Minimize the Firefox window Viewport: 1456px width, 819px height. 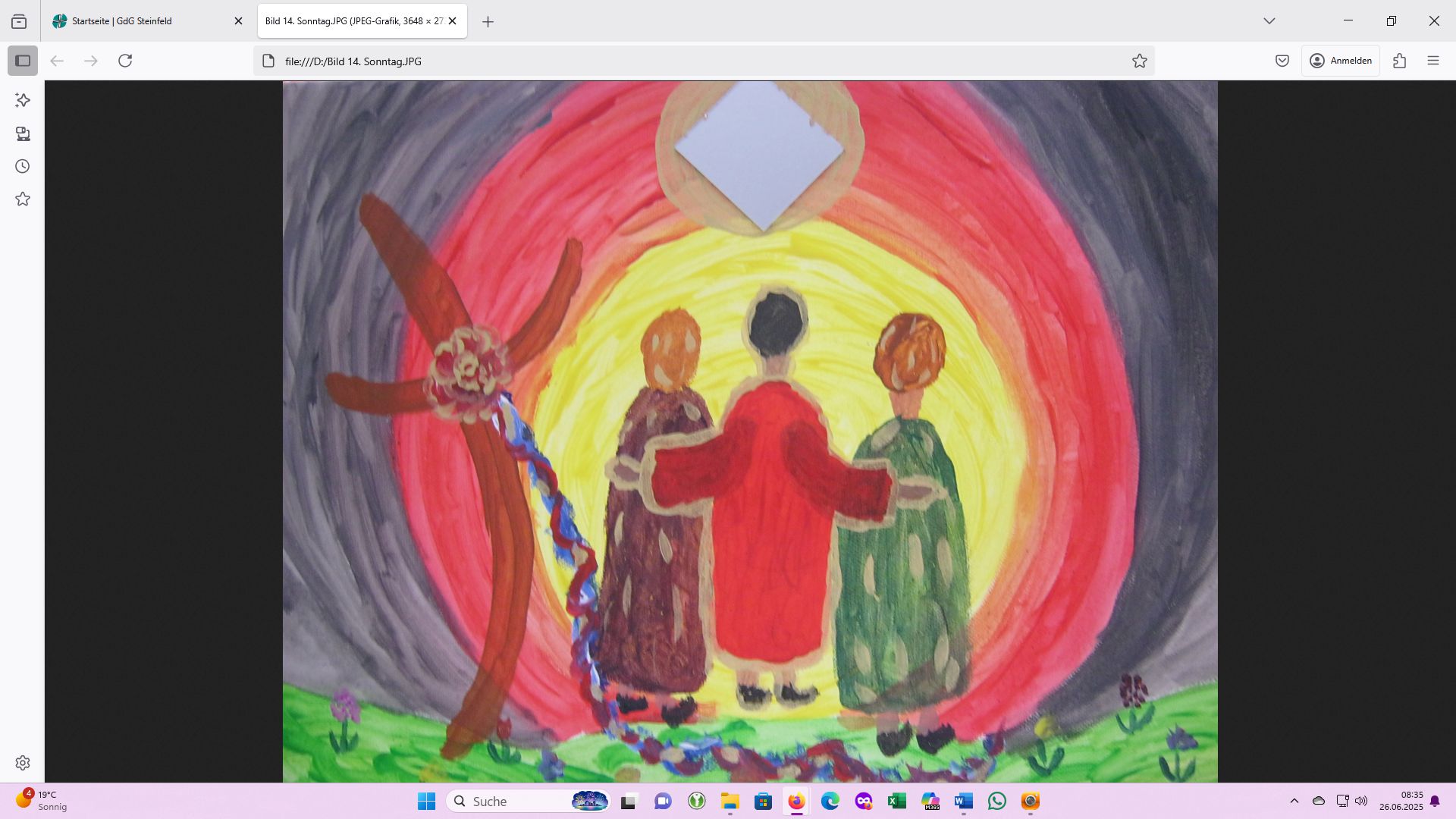[1348, 21]
